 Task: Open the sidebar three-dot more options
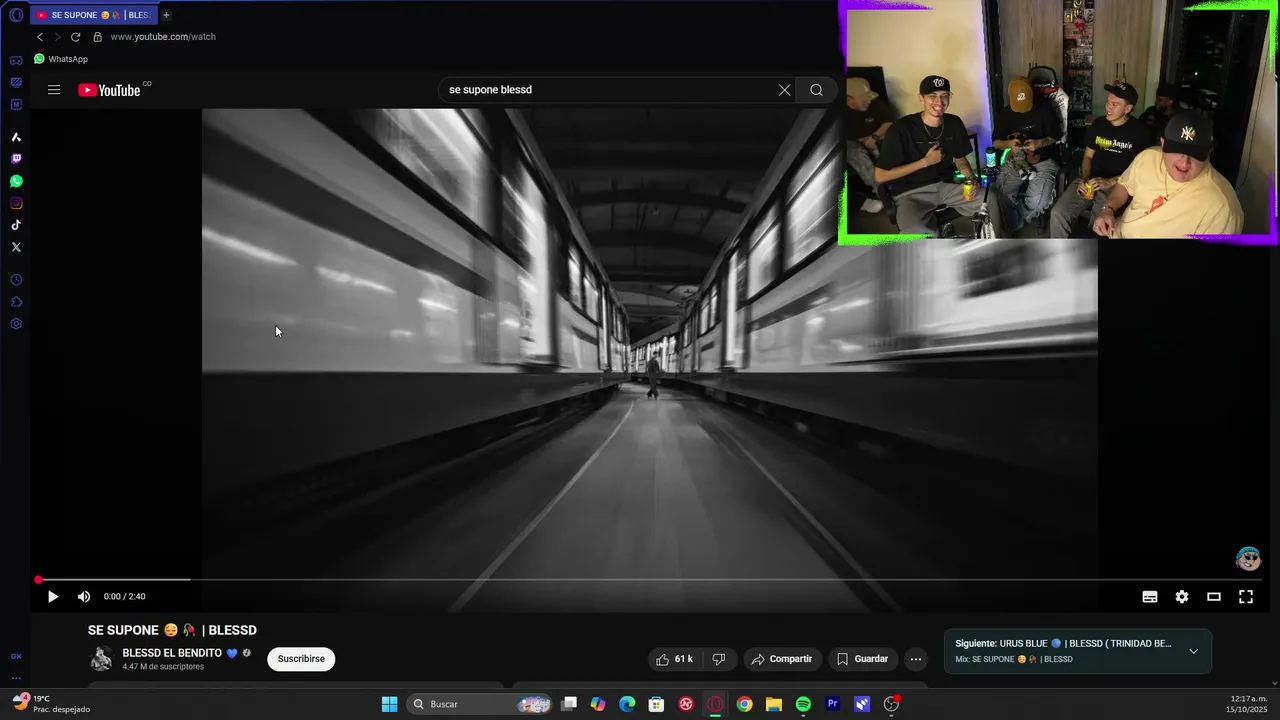click(16, 678)
